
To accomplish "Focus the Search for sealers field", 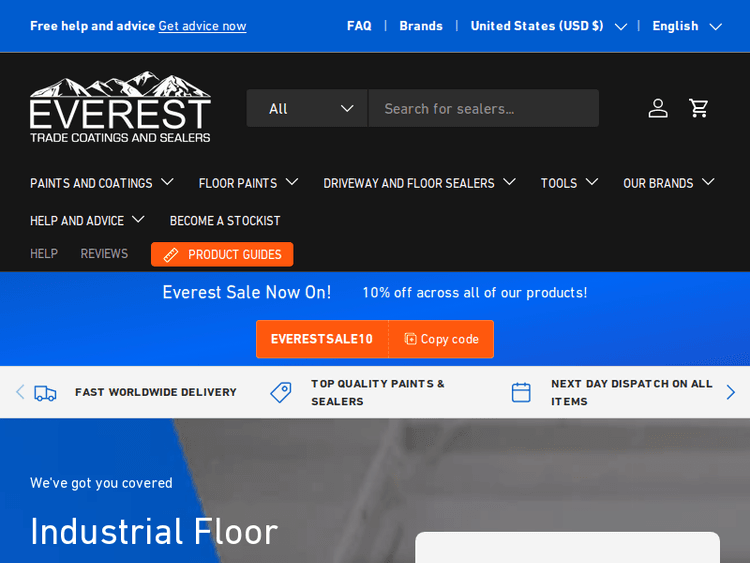I will (x=483, y=109).
